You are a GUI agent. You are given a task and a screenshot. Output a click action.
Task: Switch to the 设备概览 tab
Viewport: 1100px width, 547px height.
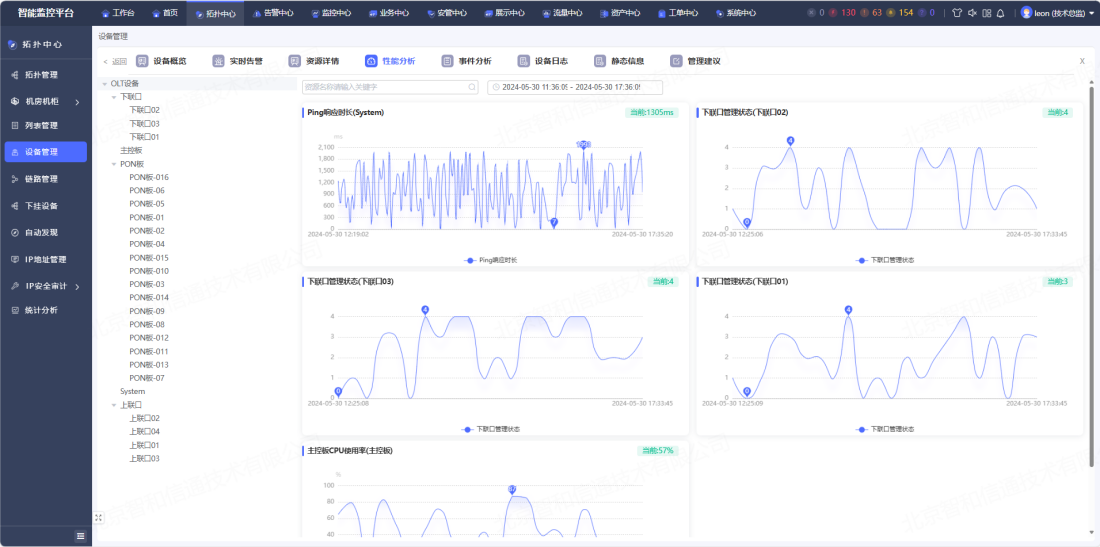point(162,61)
